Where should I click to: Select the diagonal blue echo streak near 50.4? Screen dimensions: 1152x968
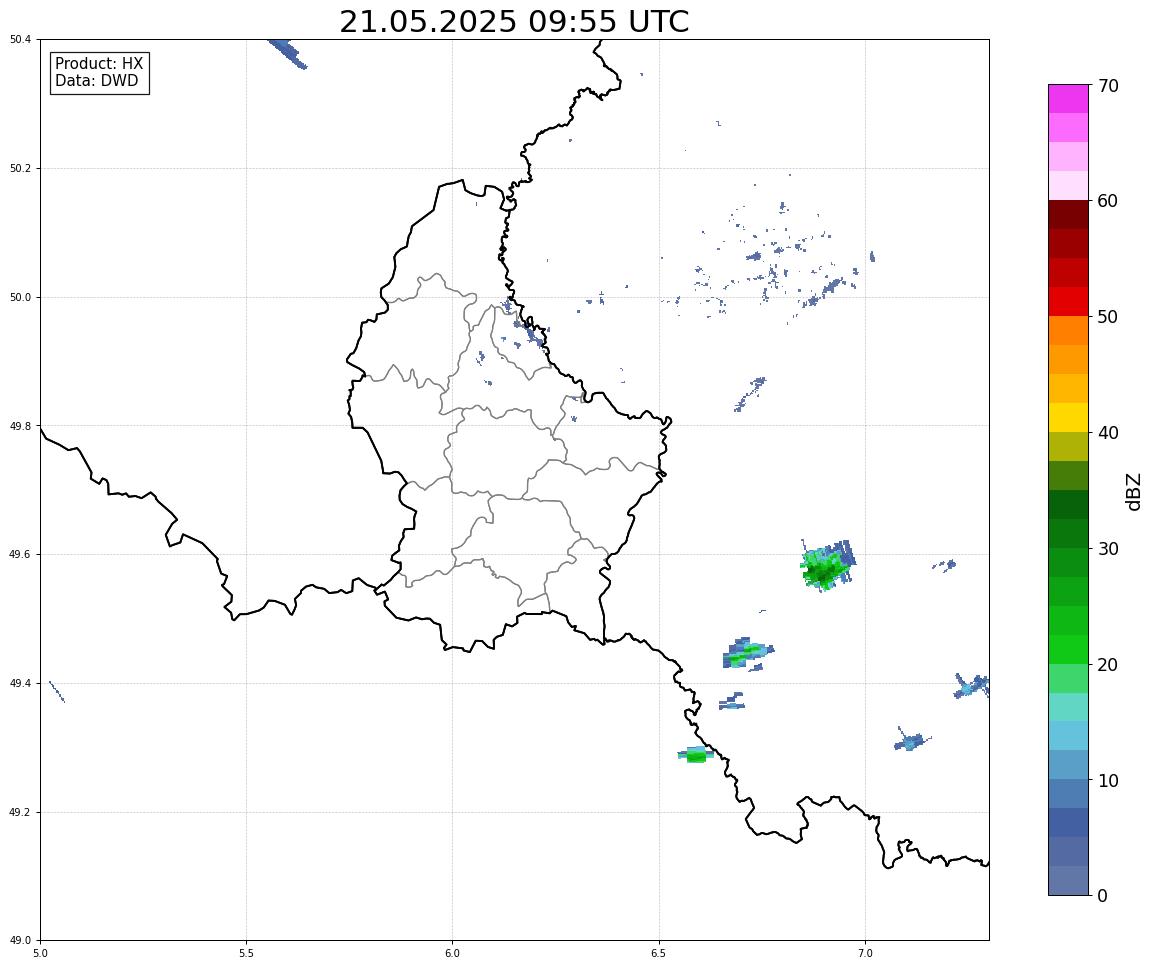pyautogui.click(x=288, y=54)
